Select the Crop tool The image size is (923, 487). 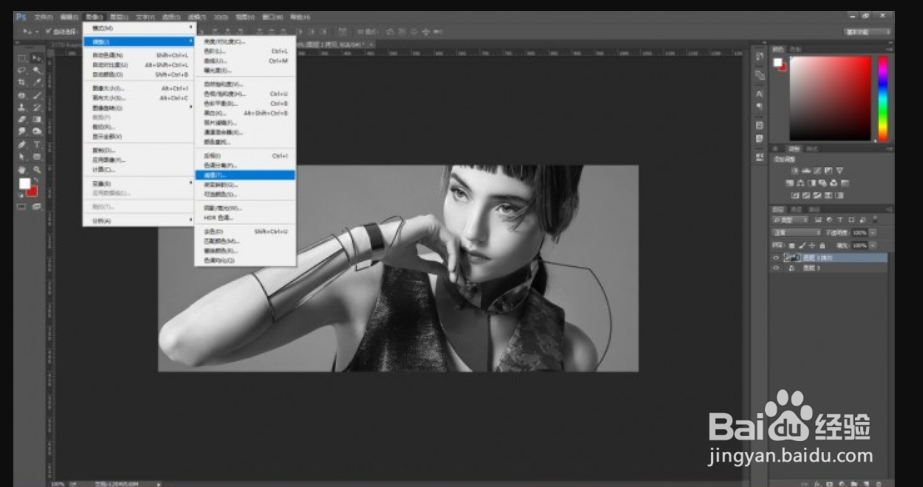(22, 83)
